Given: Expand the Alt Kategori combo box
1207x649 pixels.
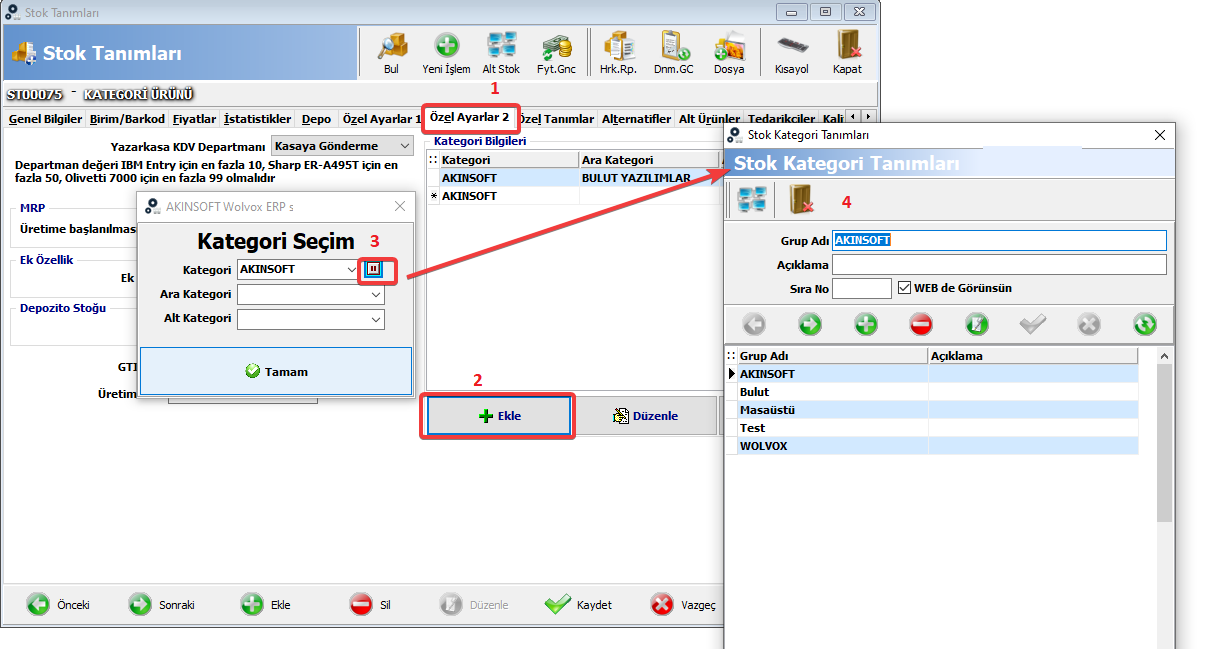Looking at the screenshot, I should 376,319.
